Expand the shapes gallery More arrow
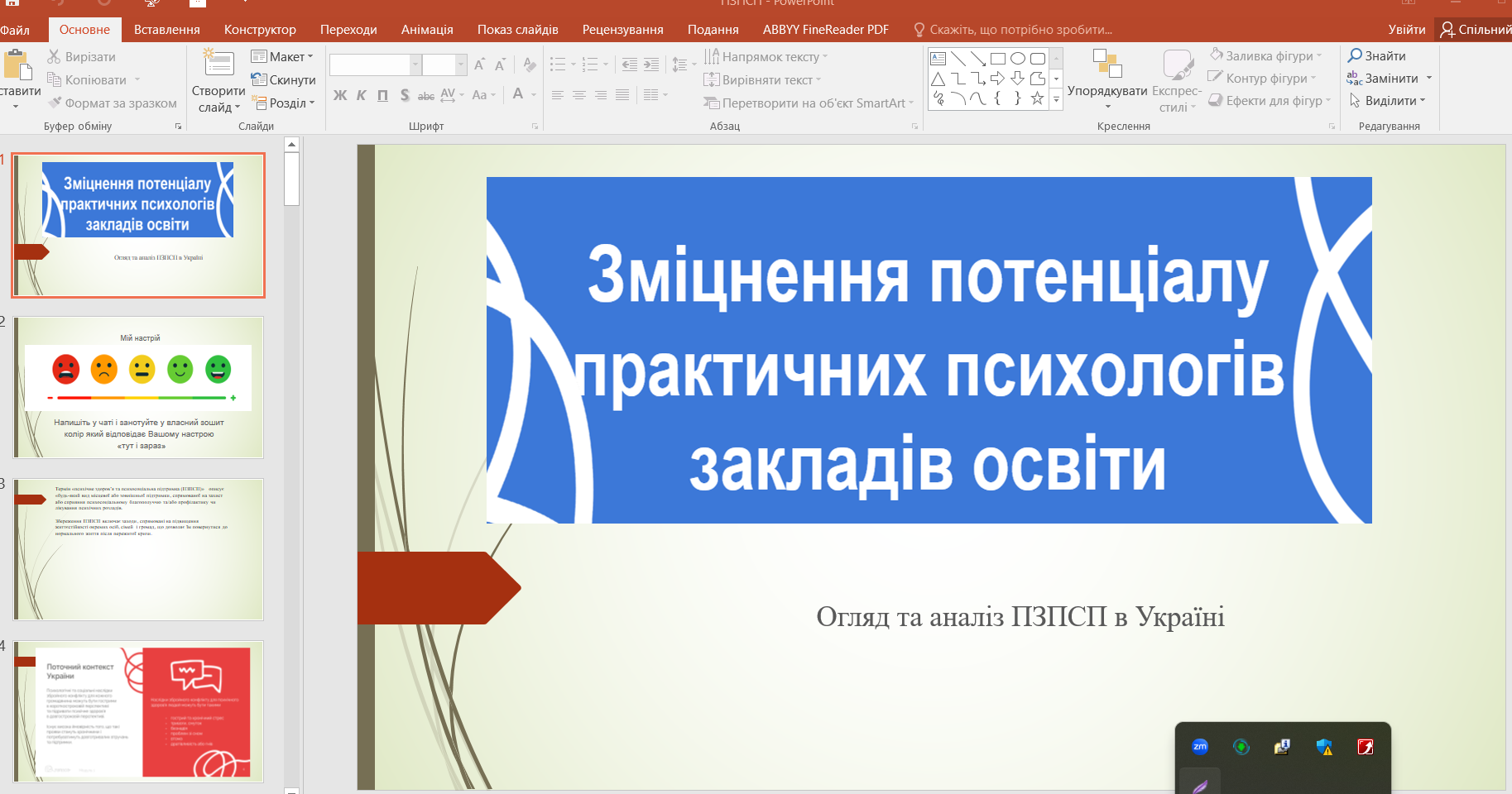 click(x=1056, y=99)
